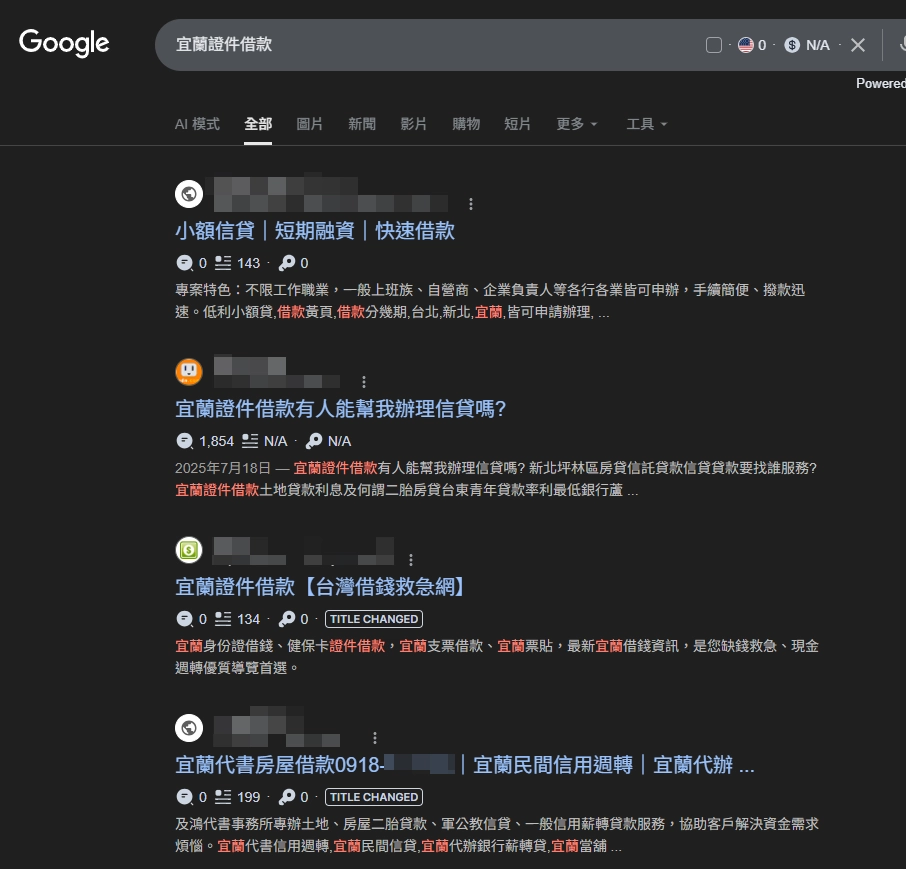Image resolution: width=906 pixels, height=869 pixels.
Task: Click blurred site name above 台灣借錢救急網 result
Action: point(303,551)
